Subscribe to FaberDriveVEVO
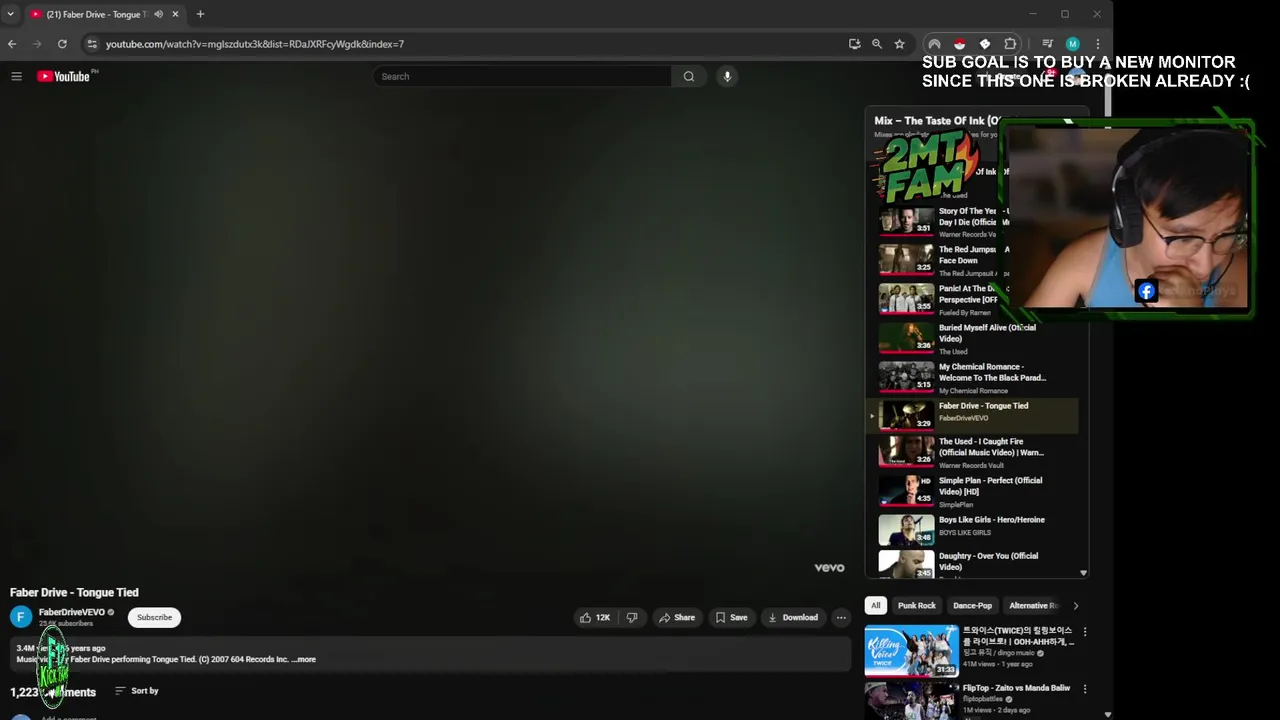This screenshot has height=720, width=1280. [154, 617]
